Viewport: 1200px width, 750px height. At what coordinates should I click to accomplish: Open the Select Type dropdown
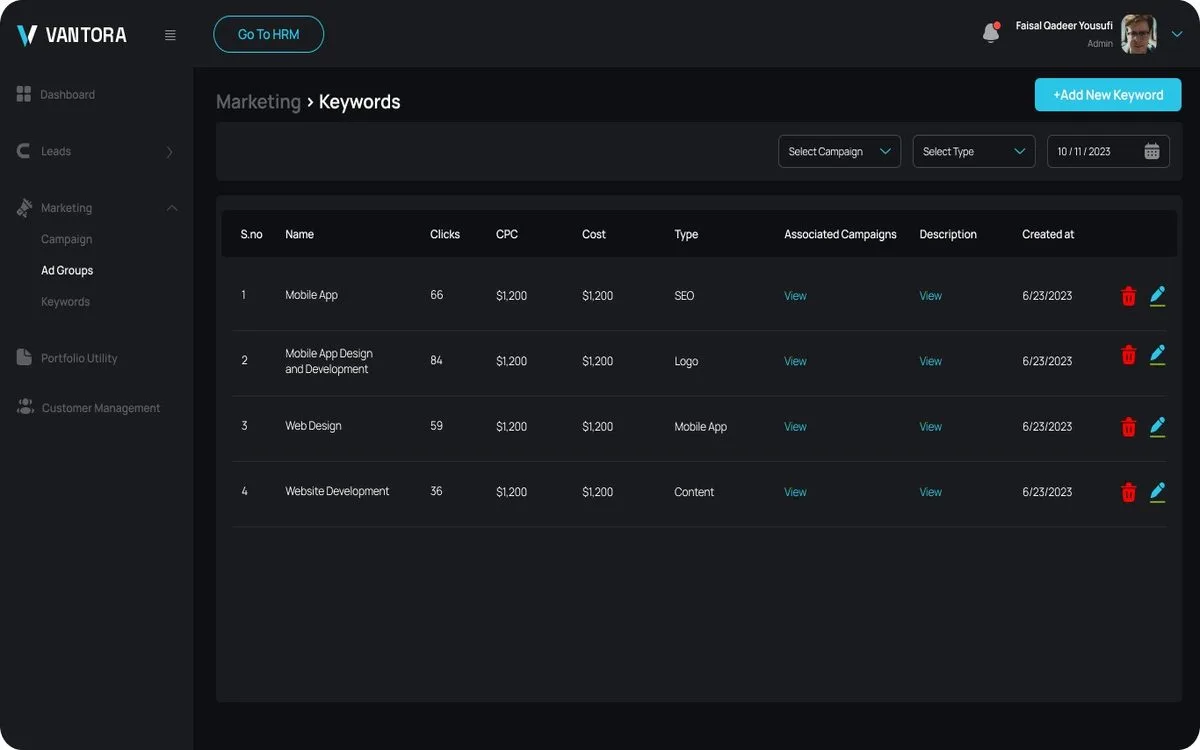(x=974, y=151)
